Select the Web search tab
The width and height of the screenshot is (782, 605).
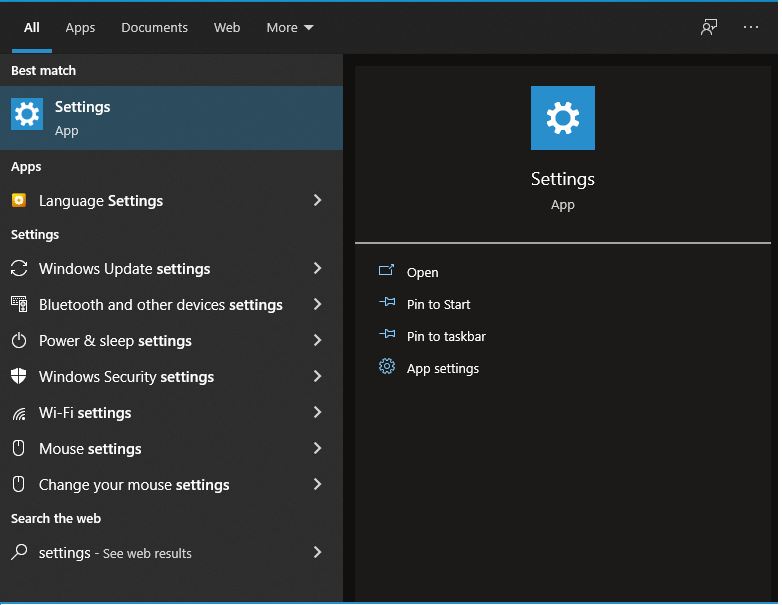point(227,27)
